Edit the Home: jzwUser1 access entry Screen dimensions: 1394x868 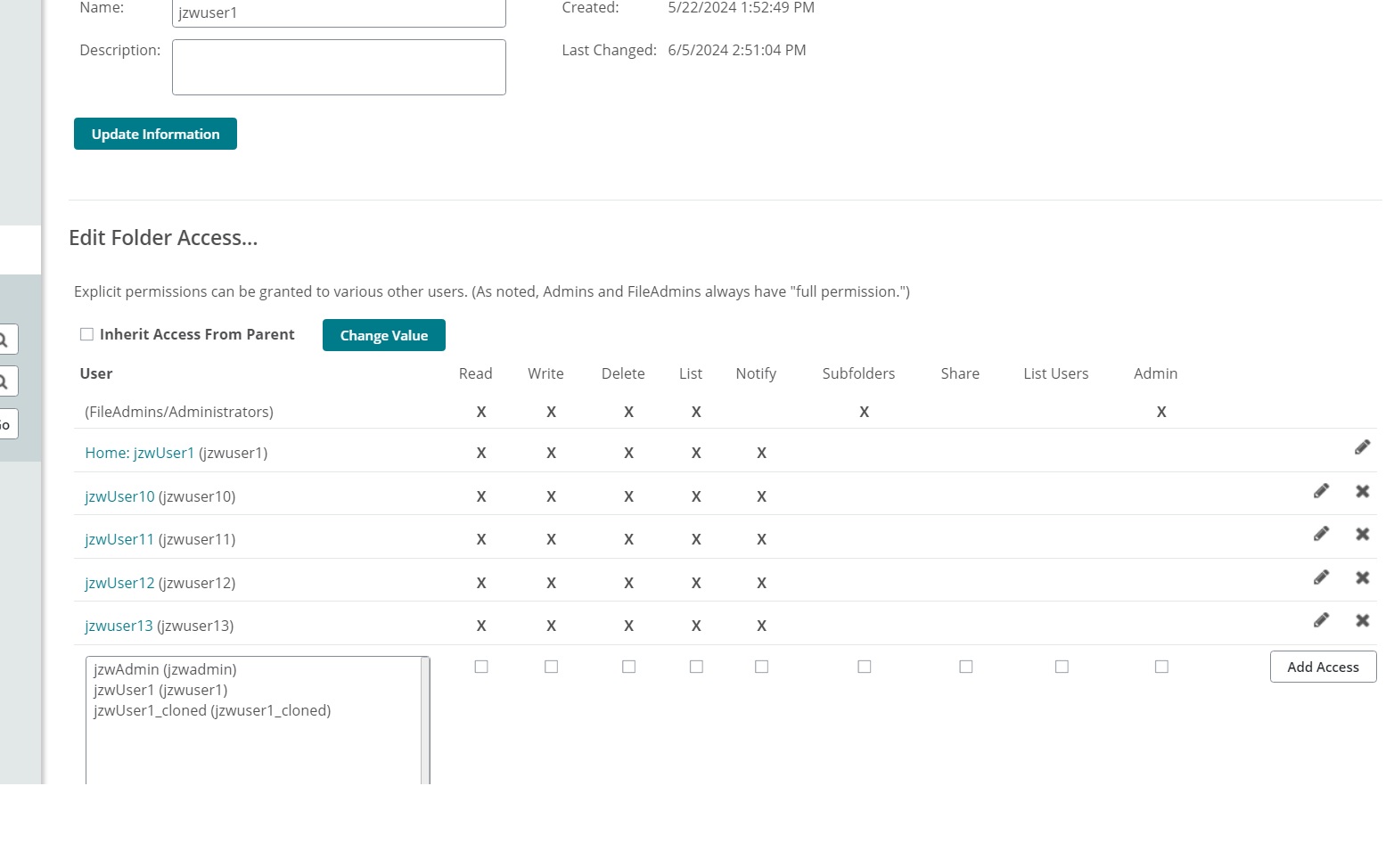pyautogui.click(x=1362, y=447)
